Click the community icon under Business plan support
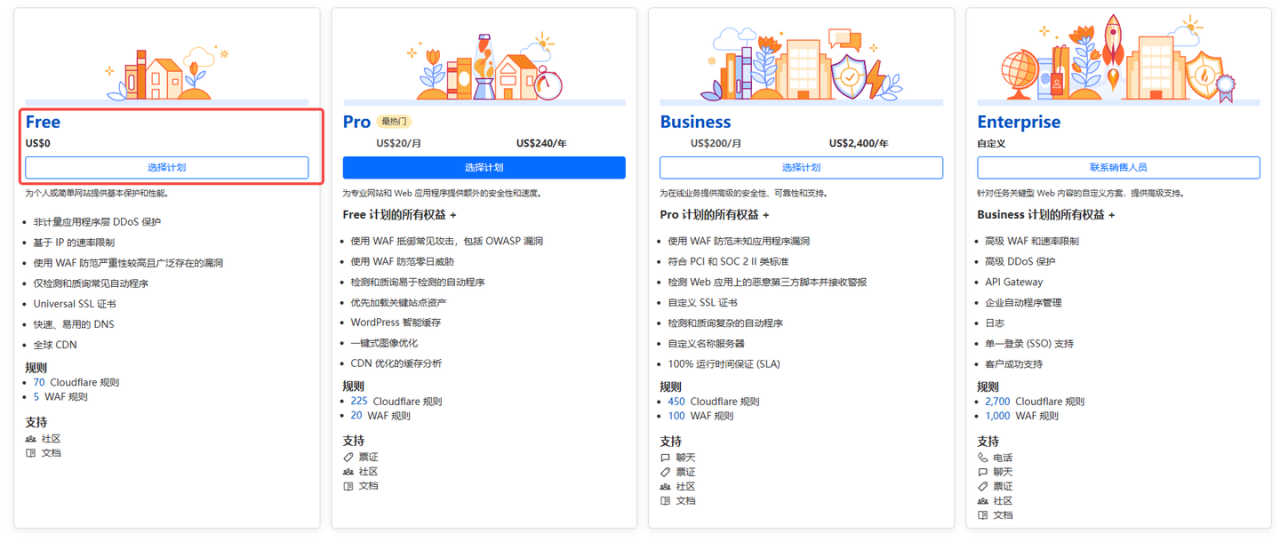The image size is (1280, 558). 665,486
